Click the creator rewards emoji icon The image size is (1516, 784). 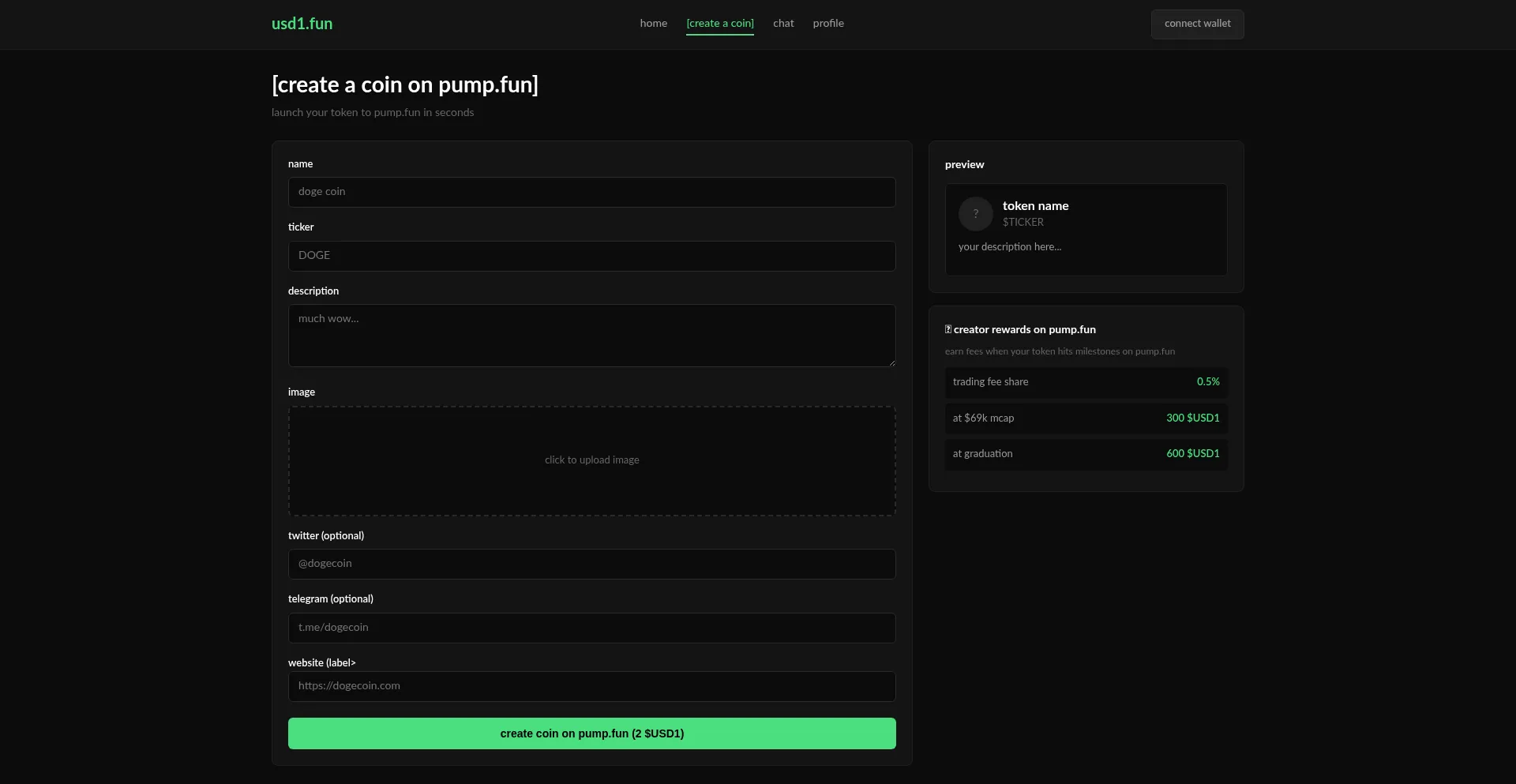pos(948,329)
